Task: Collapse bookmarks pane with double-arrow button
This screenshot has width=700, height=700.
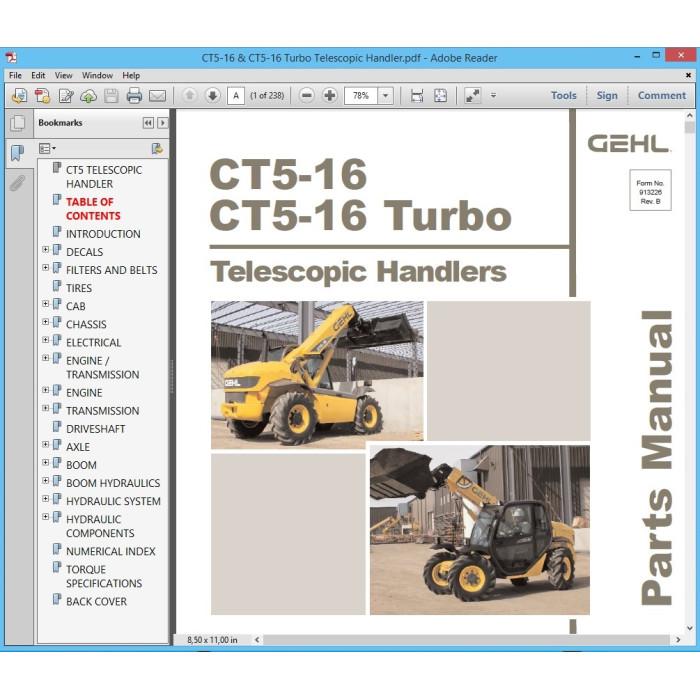Action: click(x=148, y=123)
